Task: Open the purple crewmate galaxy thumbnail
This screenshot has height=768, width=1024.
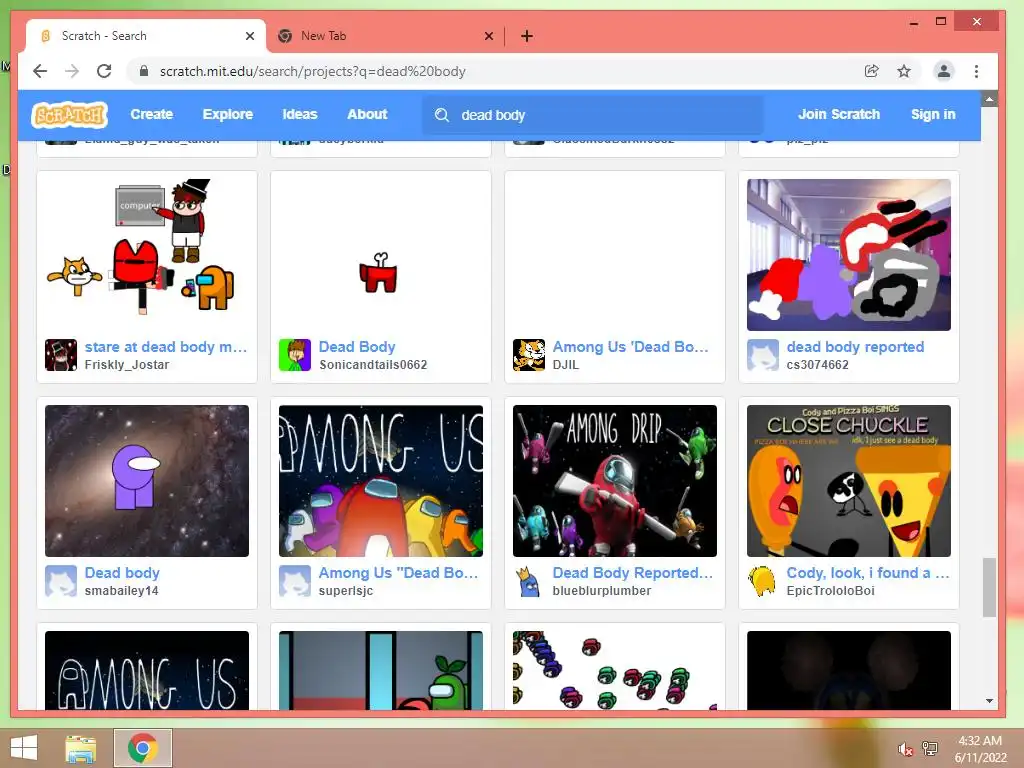Action: pos(147,481)
